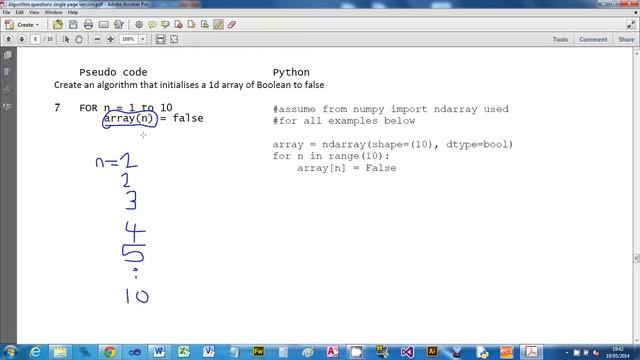Open the Customize gear icon in the toolbar
The image size is (640, 360).
coord(139,25)
